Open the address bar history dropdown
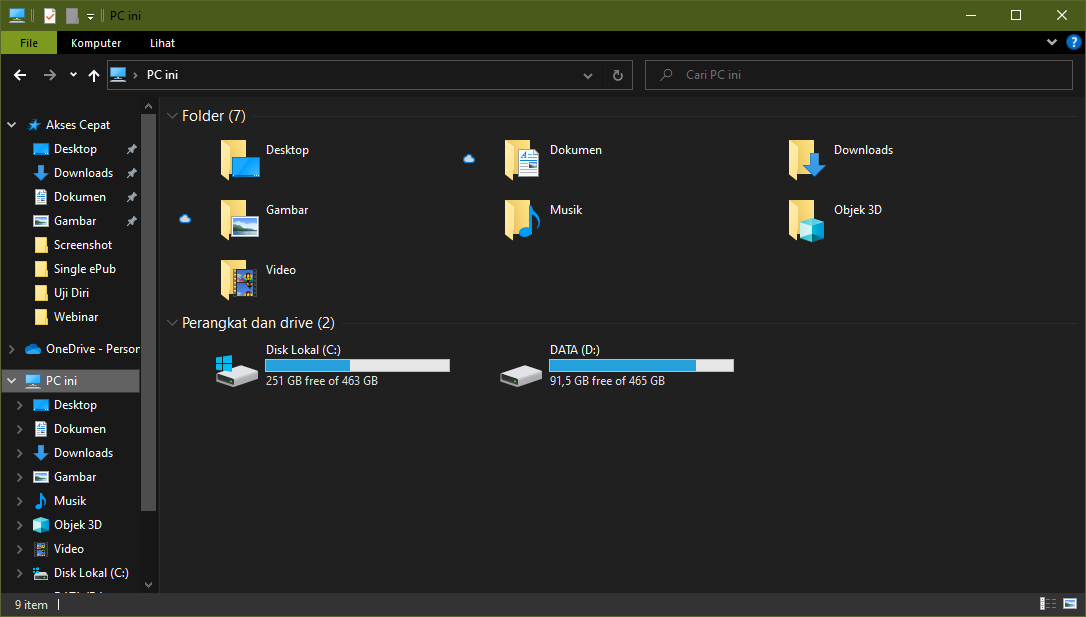The image size is (1086, 617). pos(588,75)
